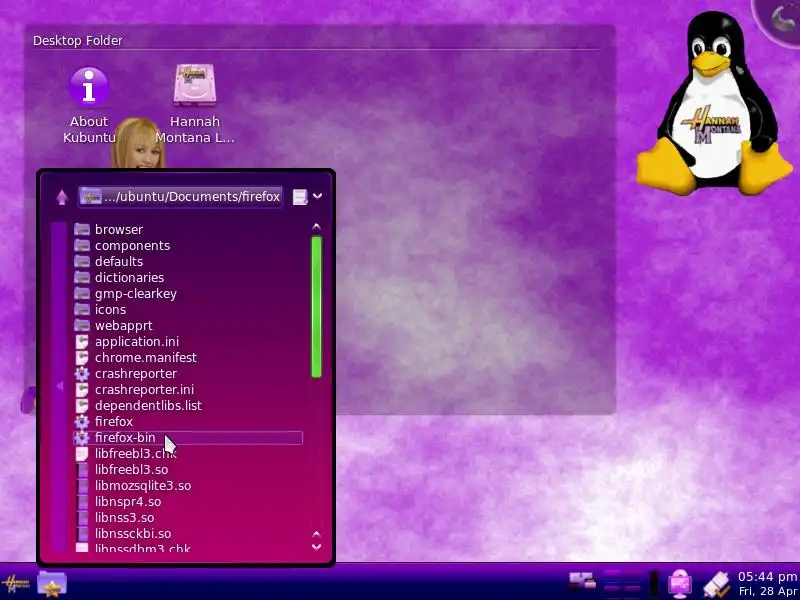Open the network monitor tray icon
Screen dimensions: 800x600
point(680,583)
